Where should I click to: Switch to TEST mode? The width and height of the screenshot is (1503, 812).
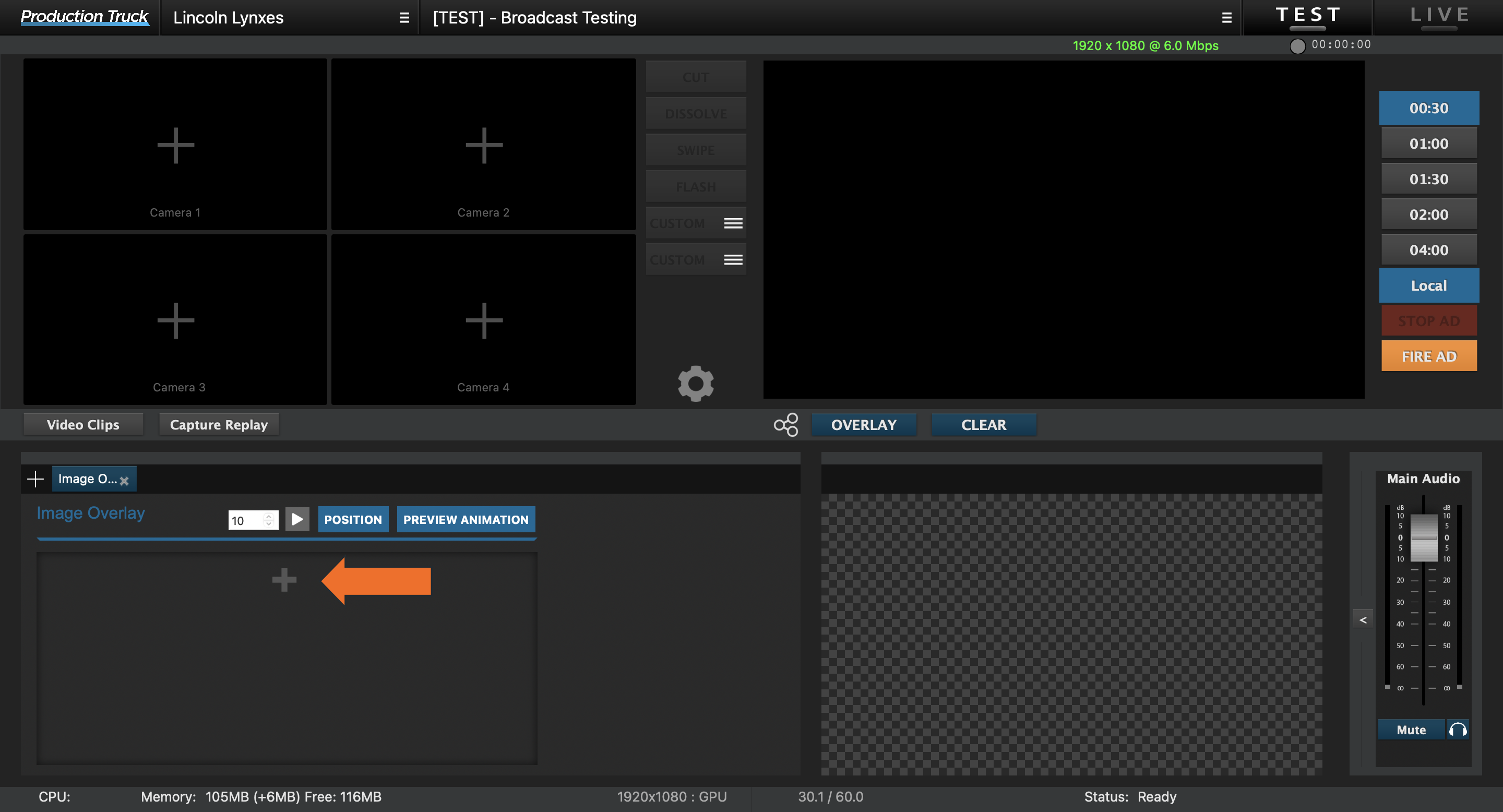(1307, 17)
